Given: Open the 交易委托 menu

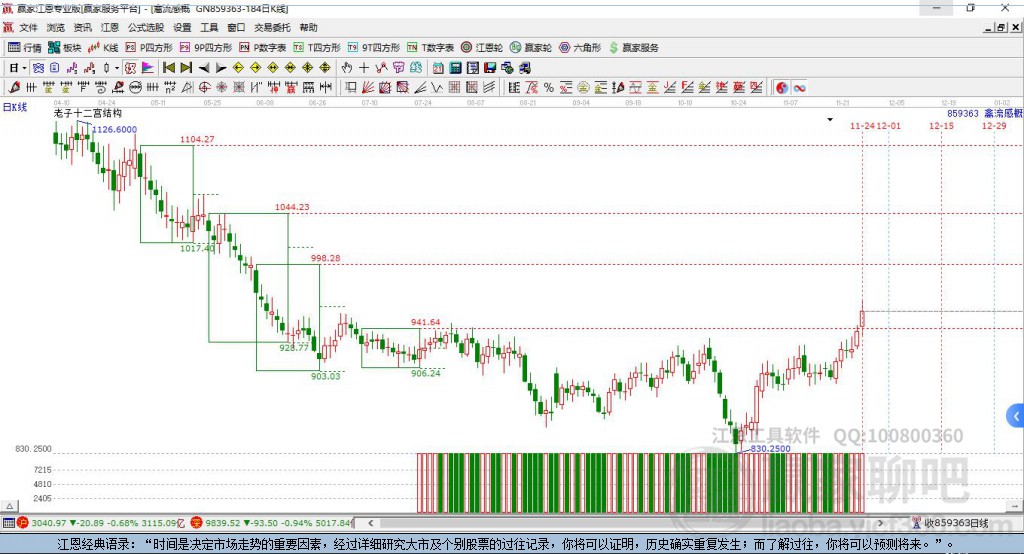Looking at the screenshot, I should (x=272, y=28).
